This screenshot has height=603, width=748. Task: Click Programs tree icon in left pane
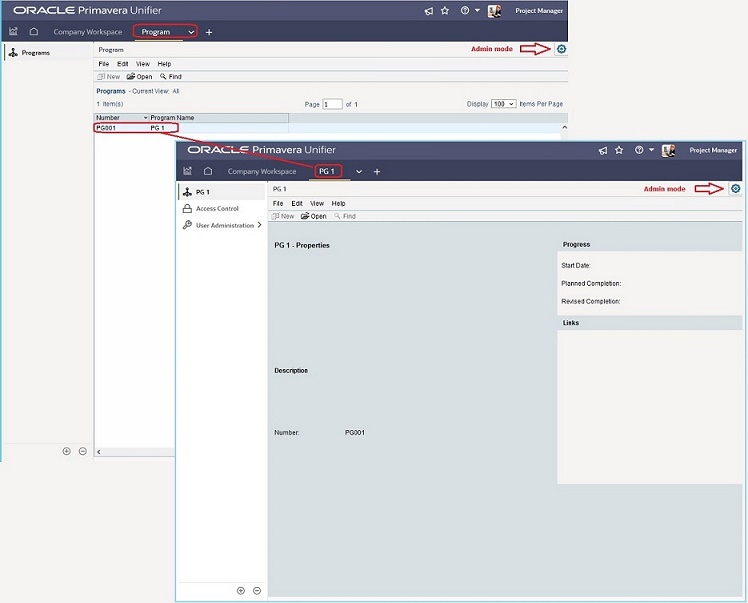pyautogui.click(x=13, y=52)
